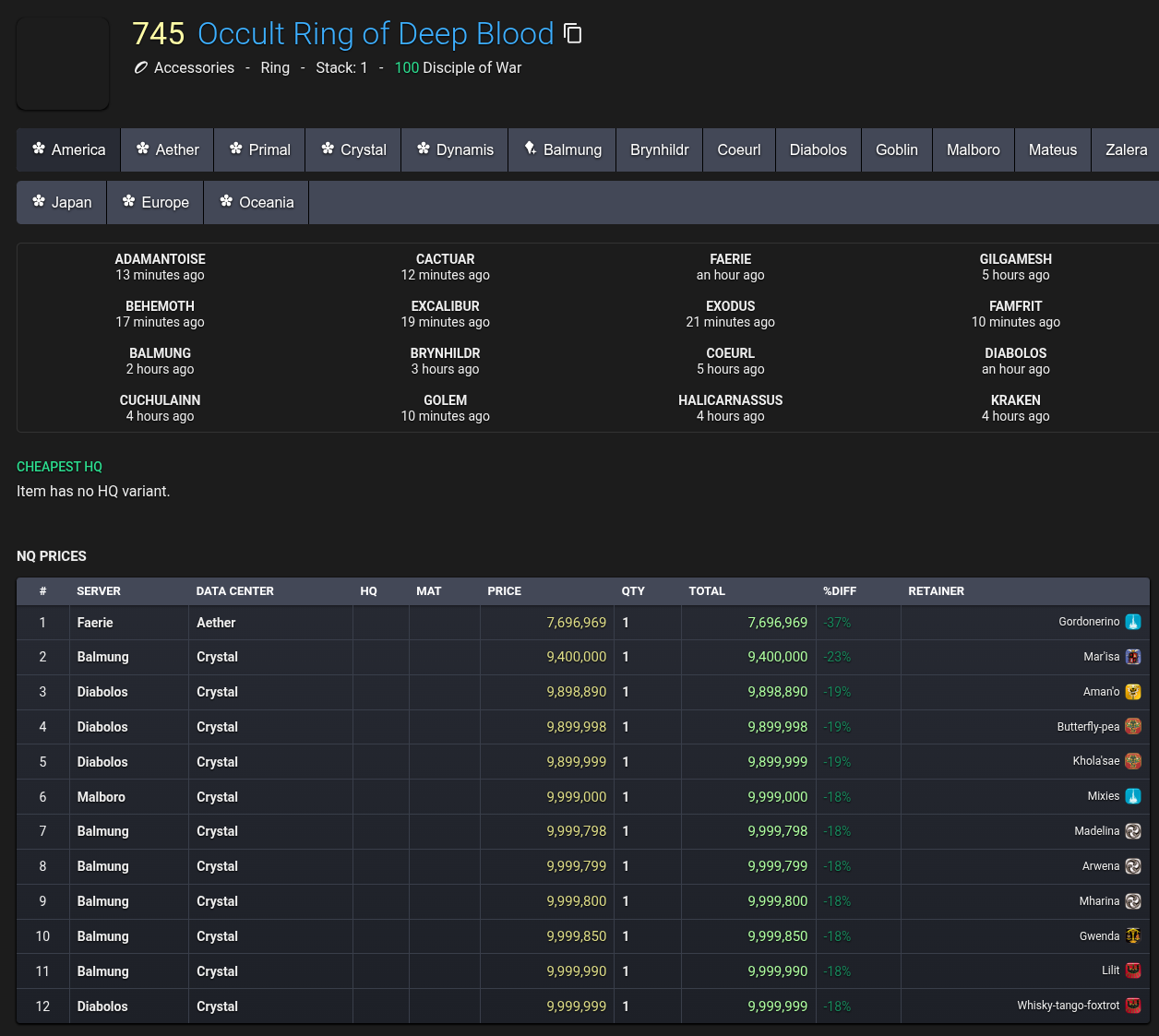Select the Japan region tab

(62, 202)
